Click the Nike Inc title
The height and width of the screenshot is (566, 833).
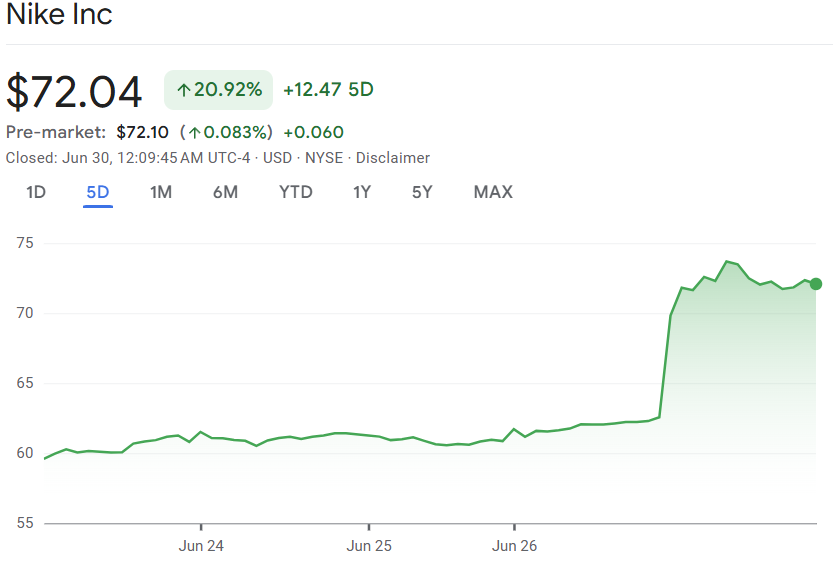pos(59,15)
